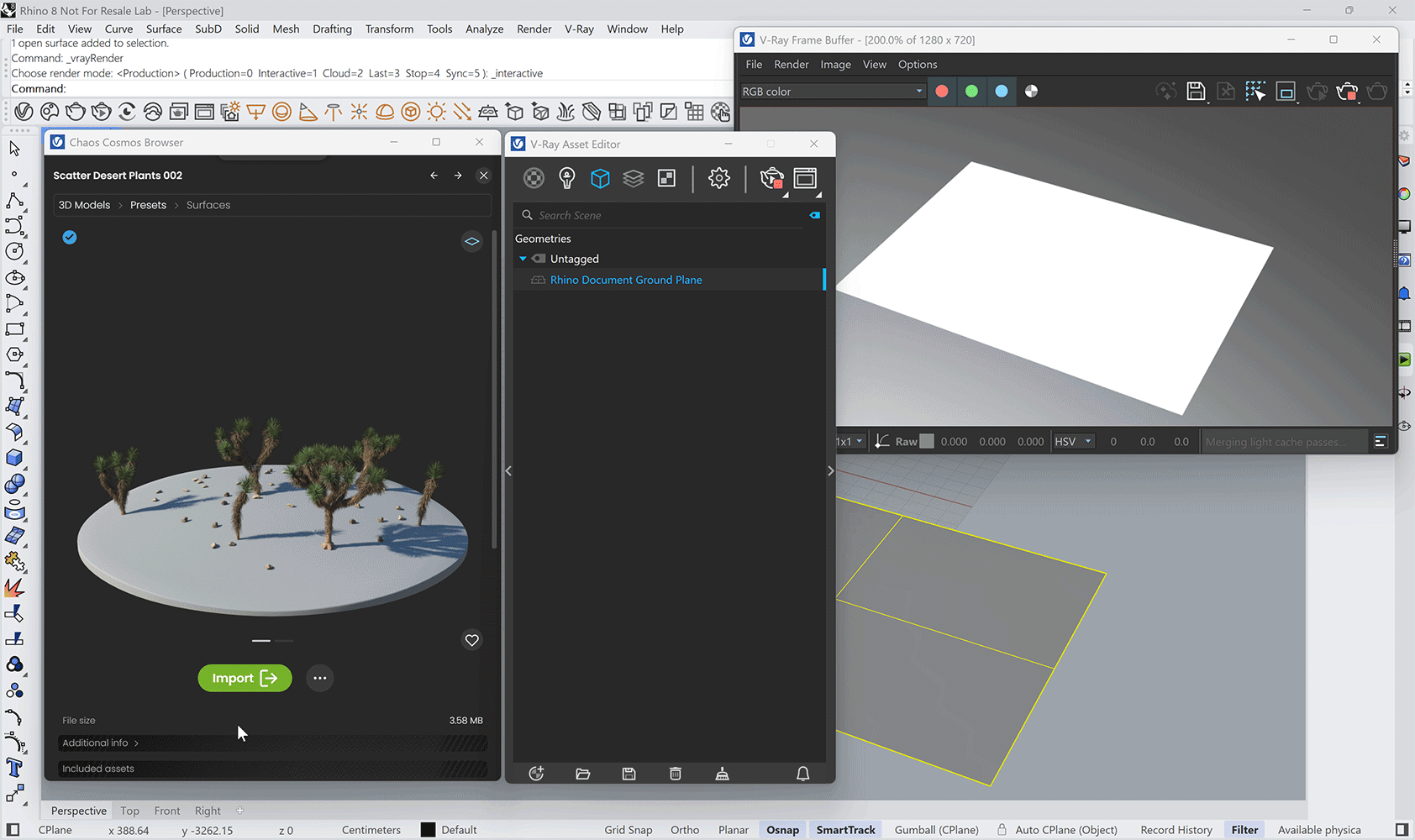The image size is (1415, 840).
Task: Click the stop render teapot in Asset Editor
Action: click(x=771, y=178)
